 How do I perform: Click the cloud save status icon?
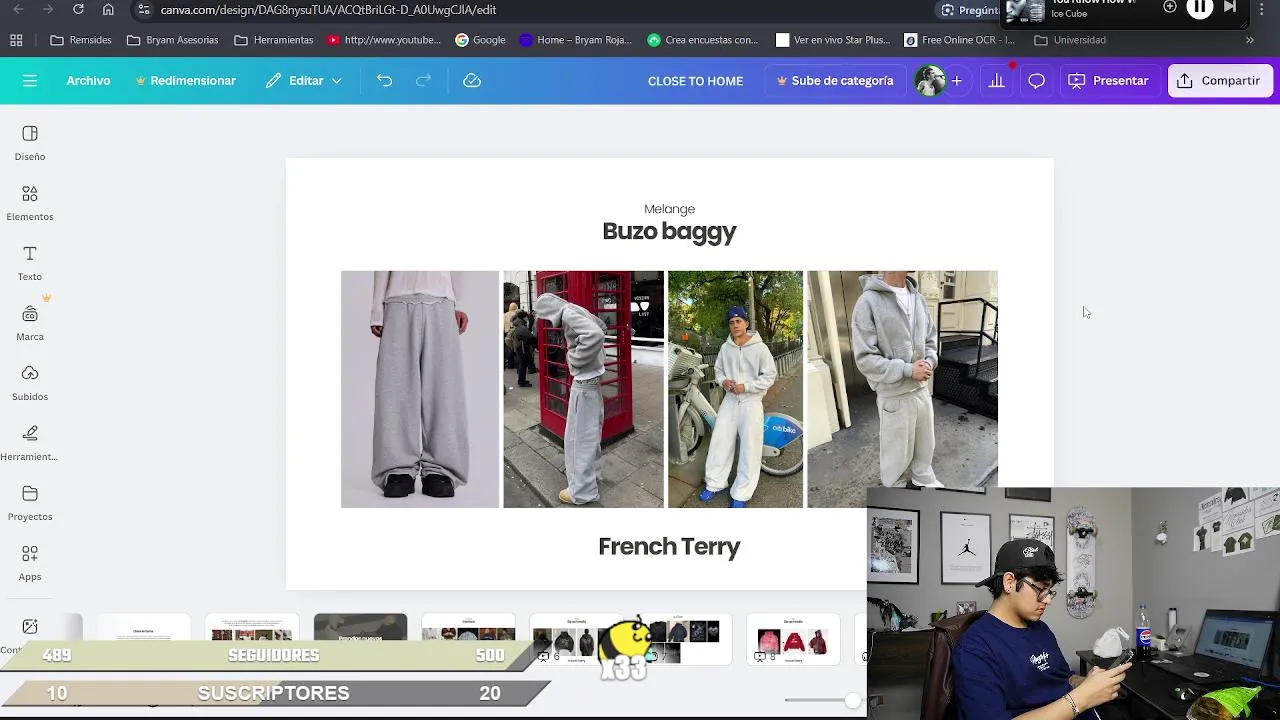coord(472,80)
